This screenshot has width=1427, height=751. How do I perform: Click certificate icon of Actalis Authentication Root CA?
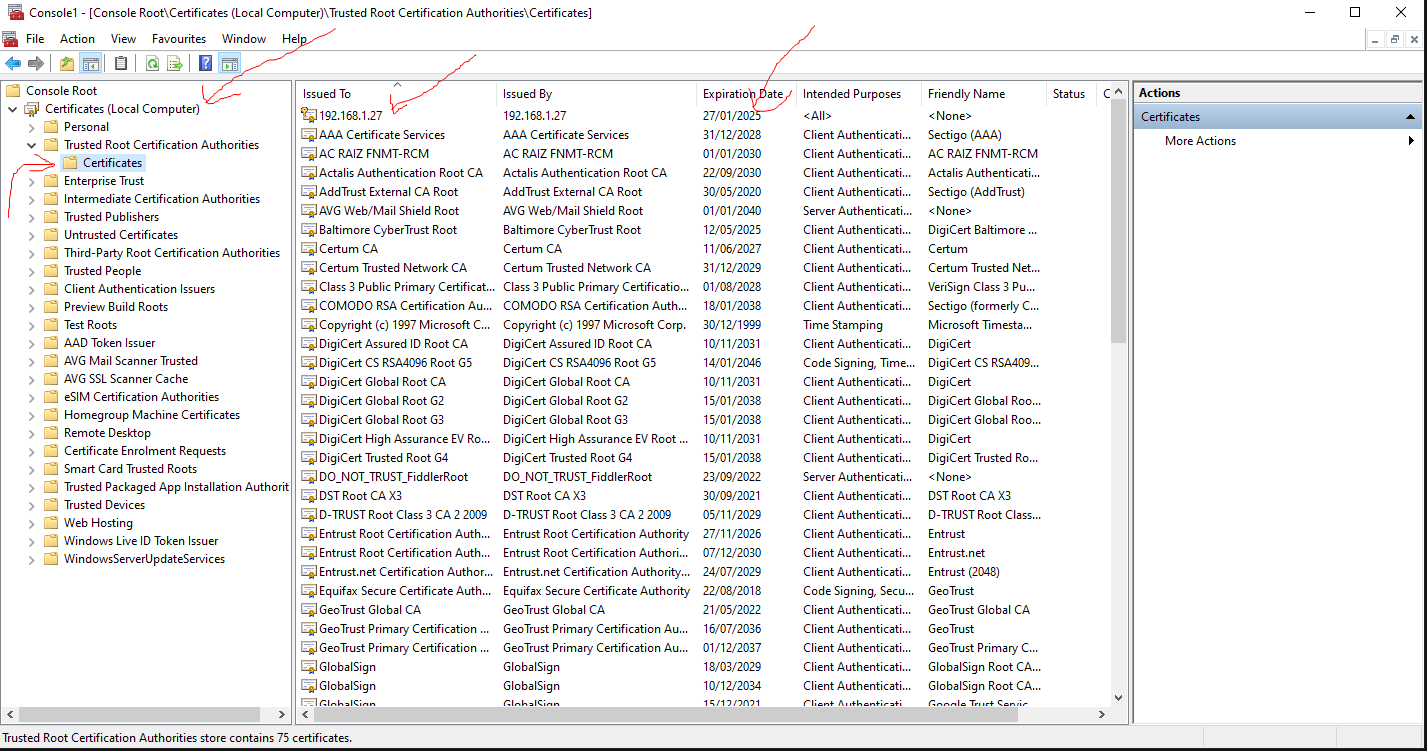pyautogui.click(x=309, y=173)
